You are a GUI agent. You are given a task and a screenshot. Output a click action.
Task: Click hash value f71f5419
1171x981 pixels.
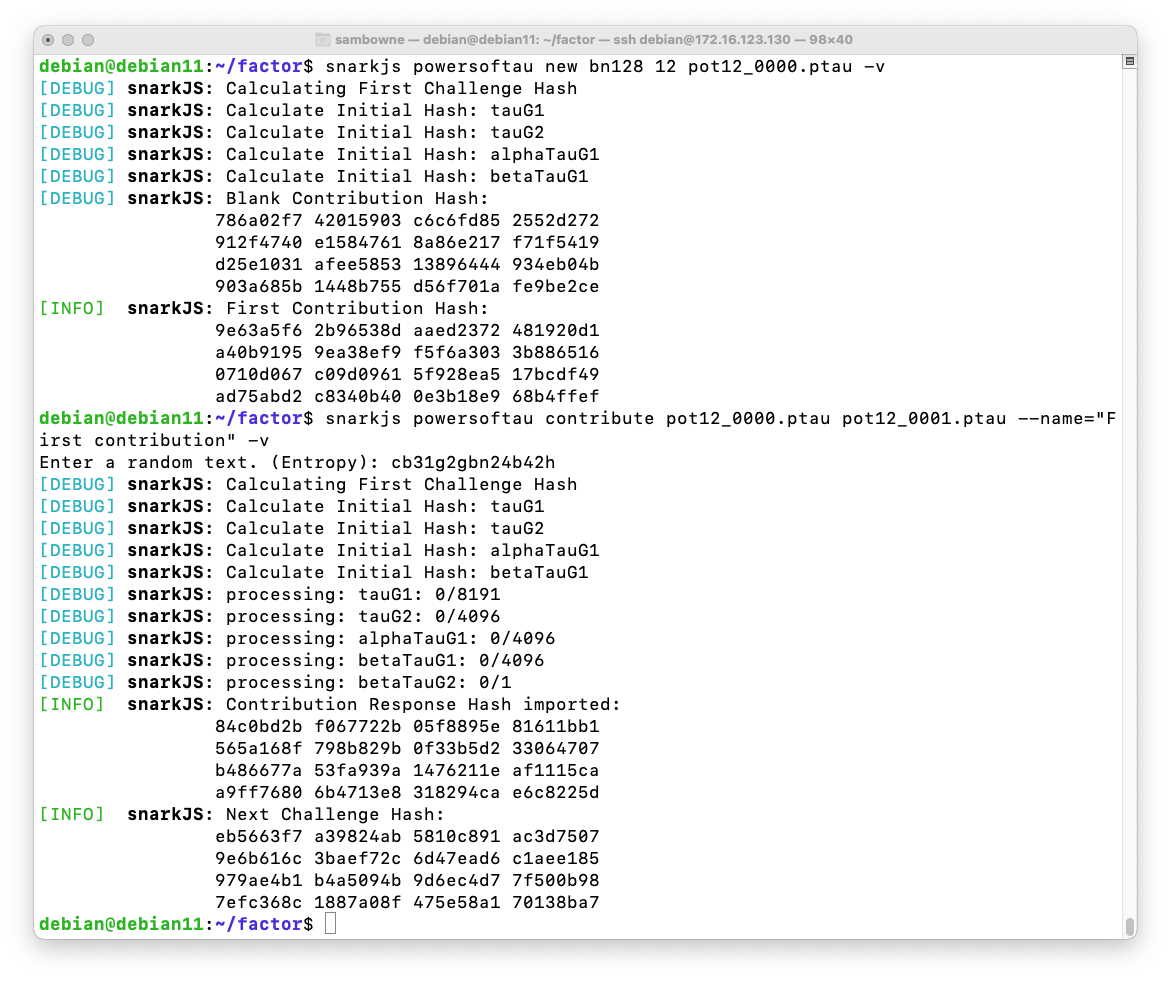pos(556,243)
